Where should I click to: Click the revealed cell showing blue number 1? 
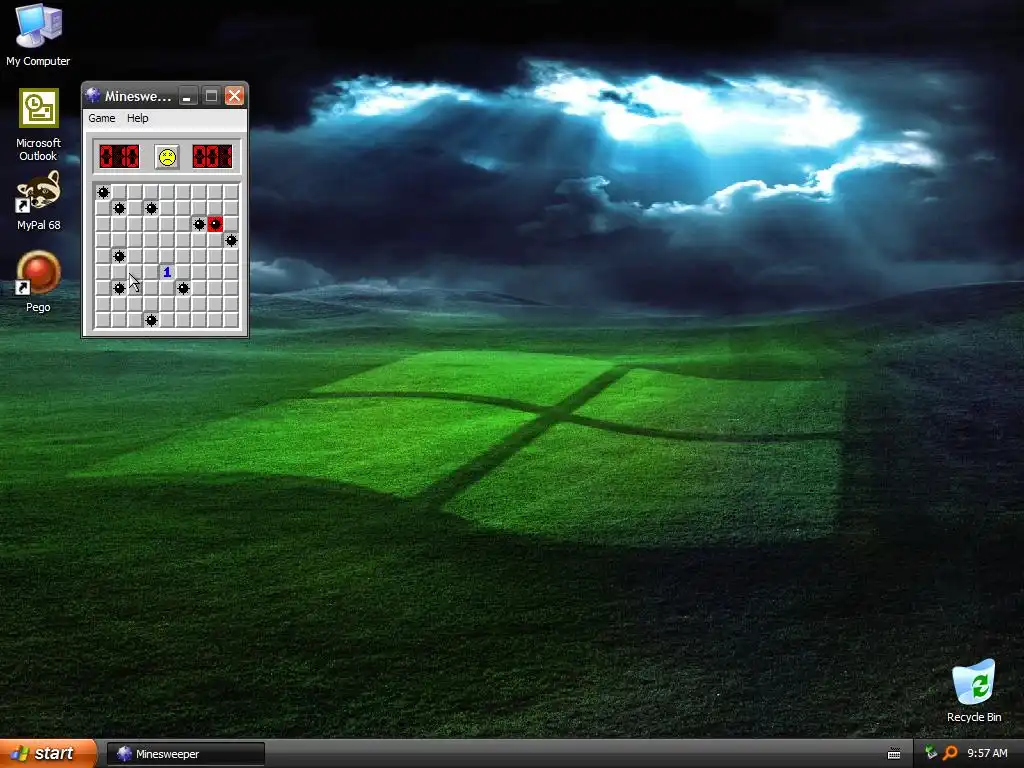[x=167, y=272]
